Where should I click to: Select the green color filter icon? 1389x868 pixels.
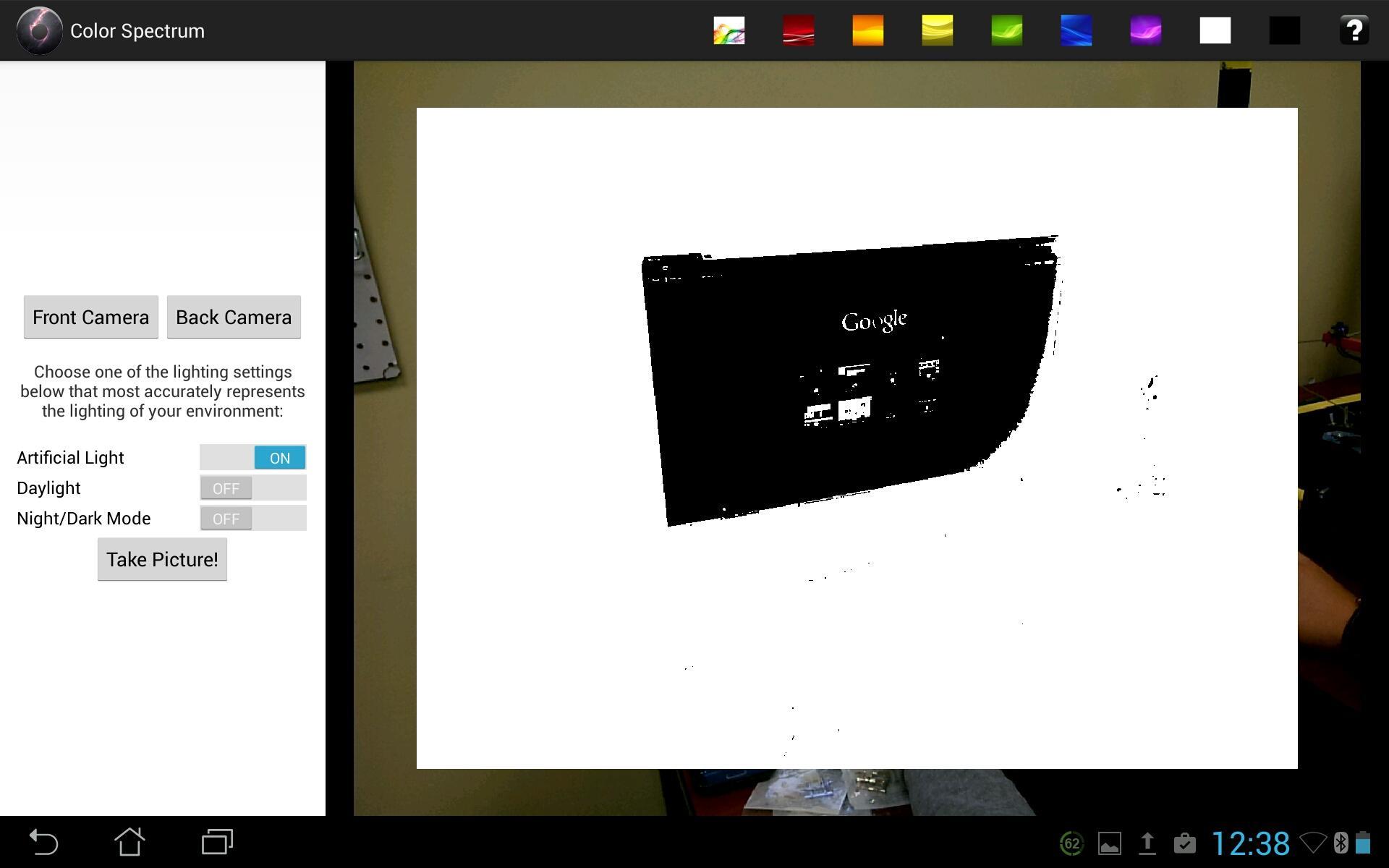pyautogui.click(x=1006, y=30)
